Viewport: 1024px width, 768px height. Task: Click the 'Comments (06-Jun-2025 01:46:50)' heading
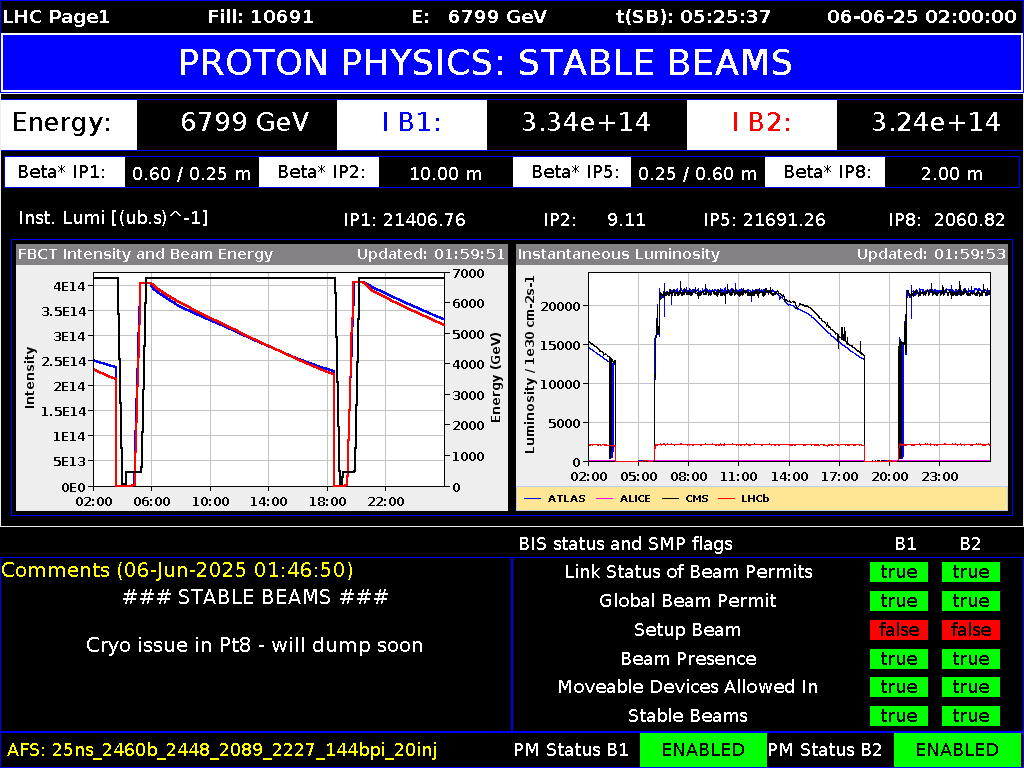coord(178,569)
